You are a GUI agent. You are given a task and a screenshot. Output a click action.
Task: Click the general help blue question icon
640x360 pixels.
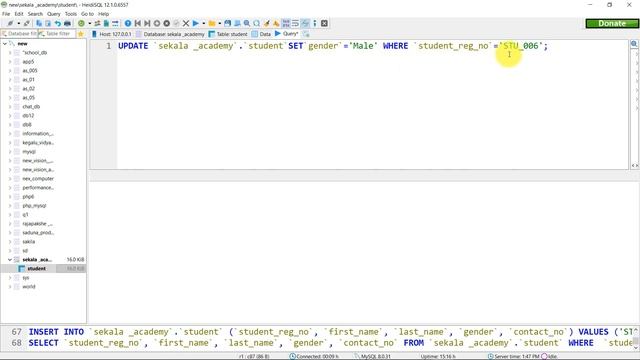(x=128, y=23)
